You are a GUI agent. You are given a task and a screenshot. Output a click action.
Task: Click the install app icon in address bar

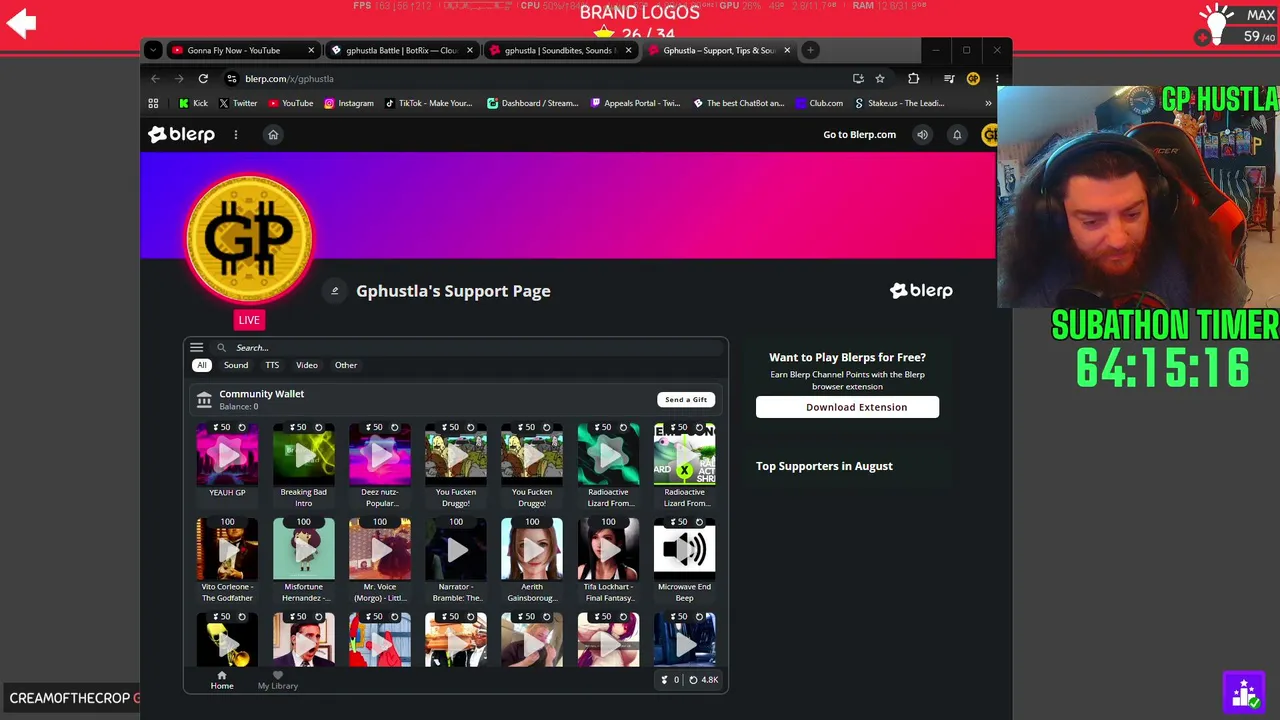click(x=858, y=79)
